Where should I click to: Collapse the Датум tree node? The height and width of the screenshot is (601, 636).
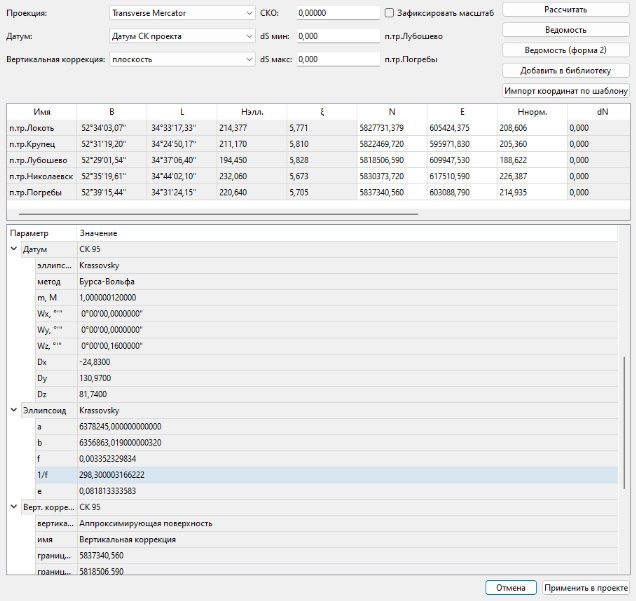(13, 247)
